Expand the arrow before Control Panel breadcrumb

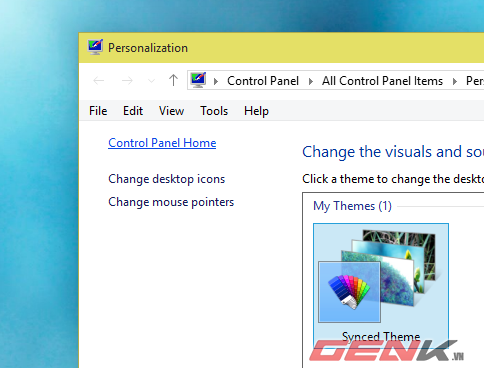(x=216, y=81)
